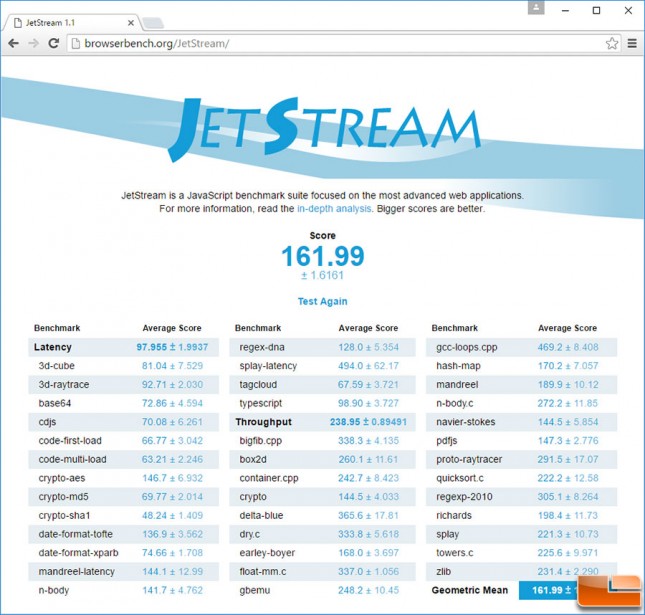Click splay-latency benchmark name
645x615 pixels.
point(268,366)
